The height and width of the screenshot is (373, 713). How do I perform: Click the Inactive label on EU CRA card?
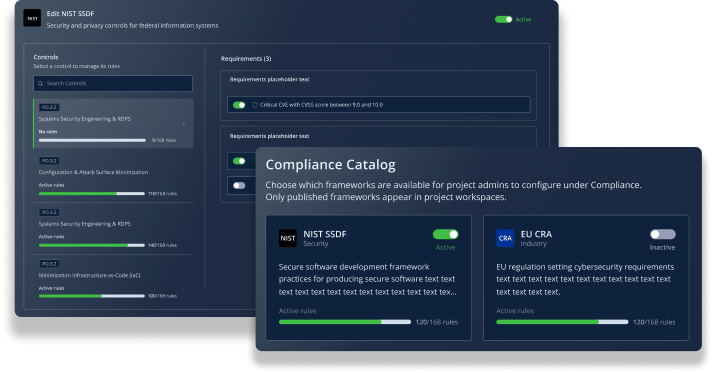[662, 247]
